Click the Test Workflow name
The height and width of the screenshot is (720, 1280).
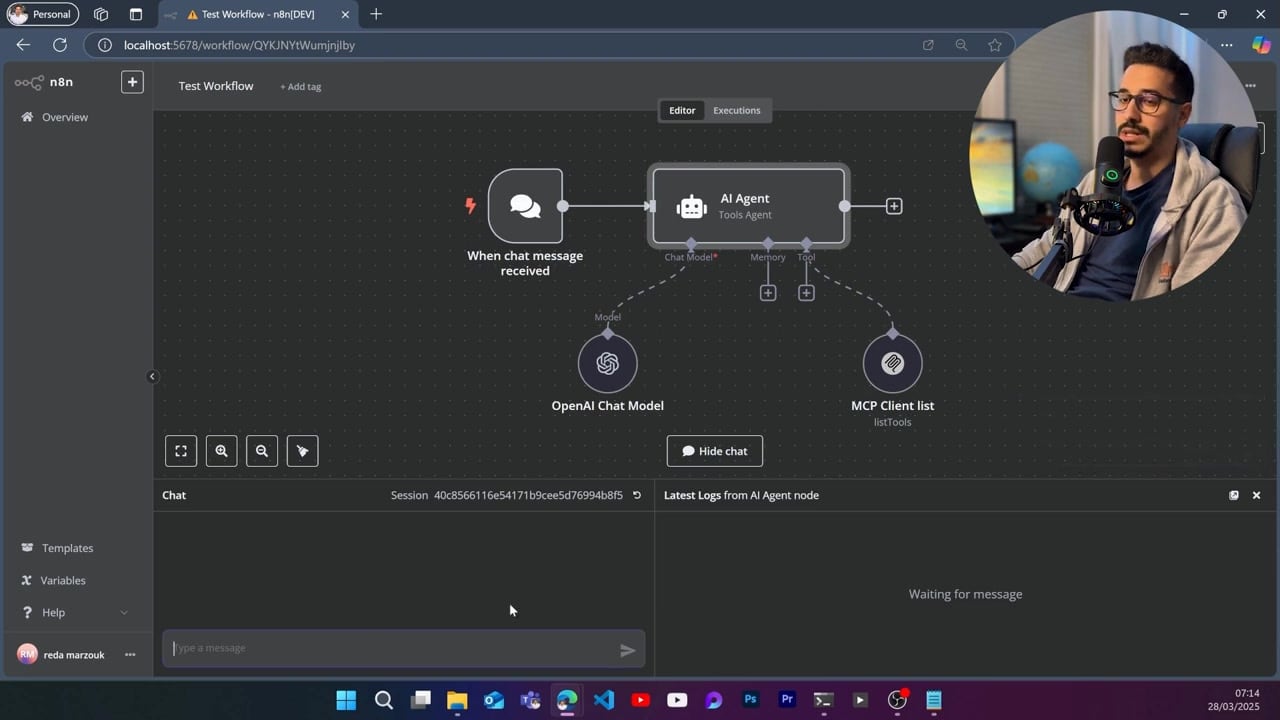point(216,86)
